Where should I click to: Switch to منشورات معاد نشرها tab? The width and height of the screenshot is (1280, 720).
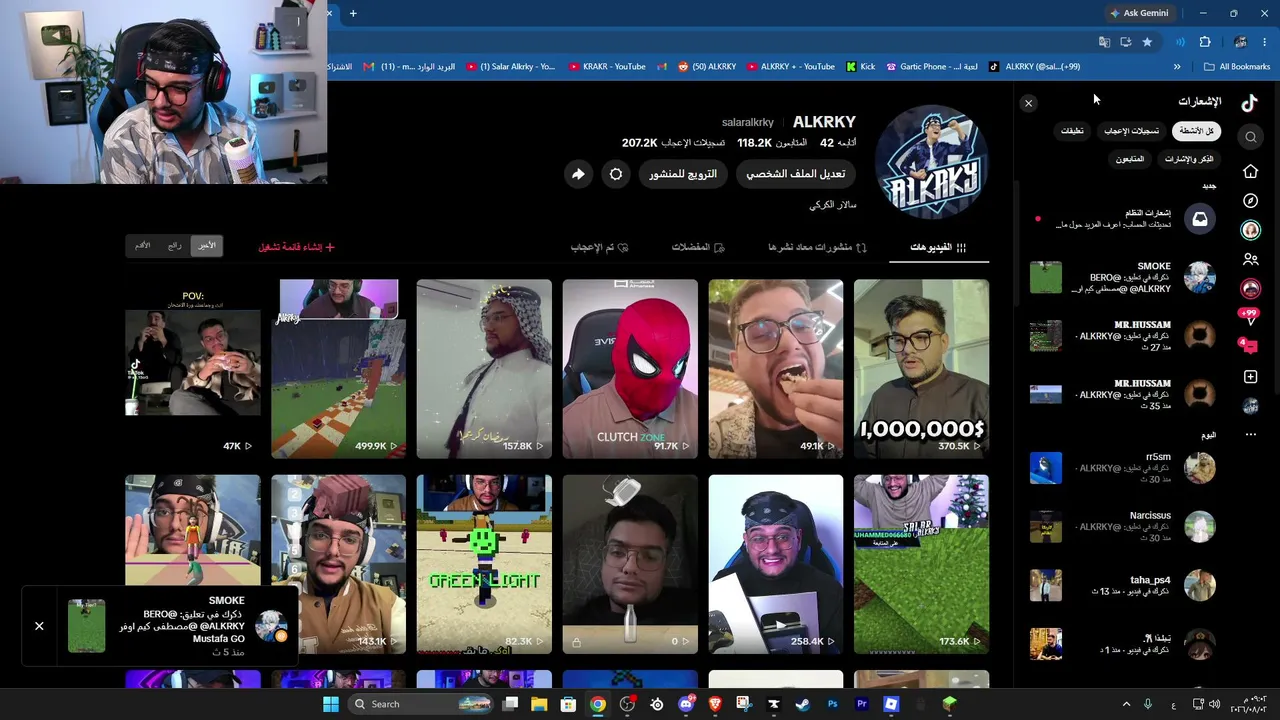pos(818,247)
